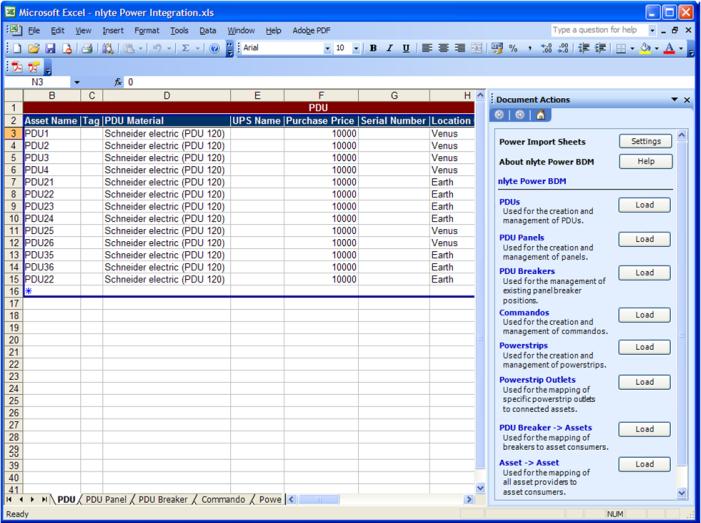
Task: Click the Font Color red A swatch
Action: pyautogui.click(x=669, y=48)
